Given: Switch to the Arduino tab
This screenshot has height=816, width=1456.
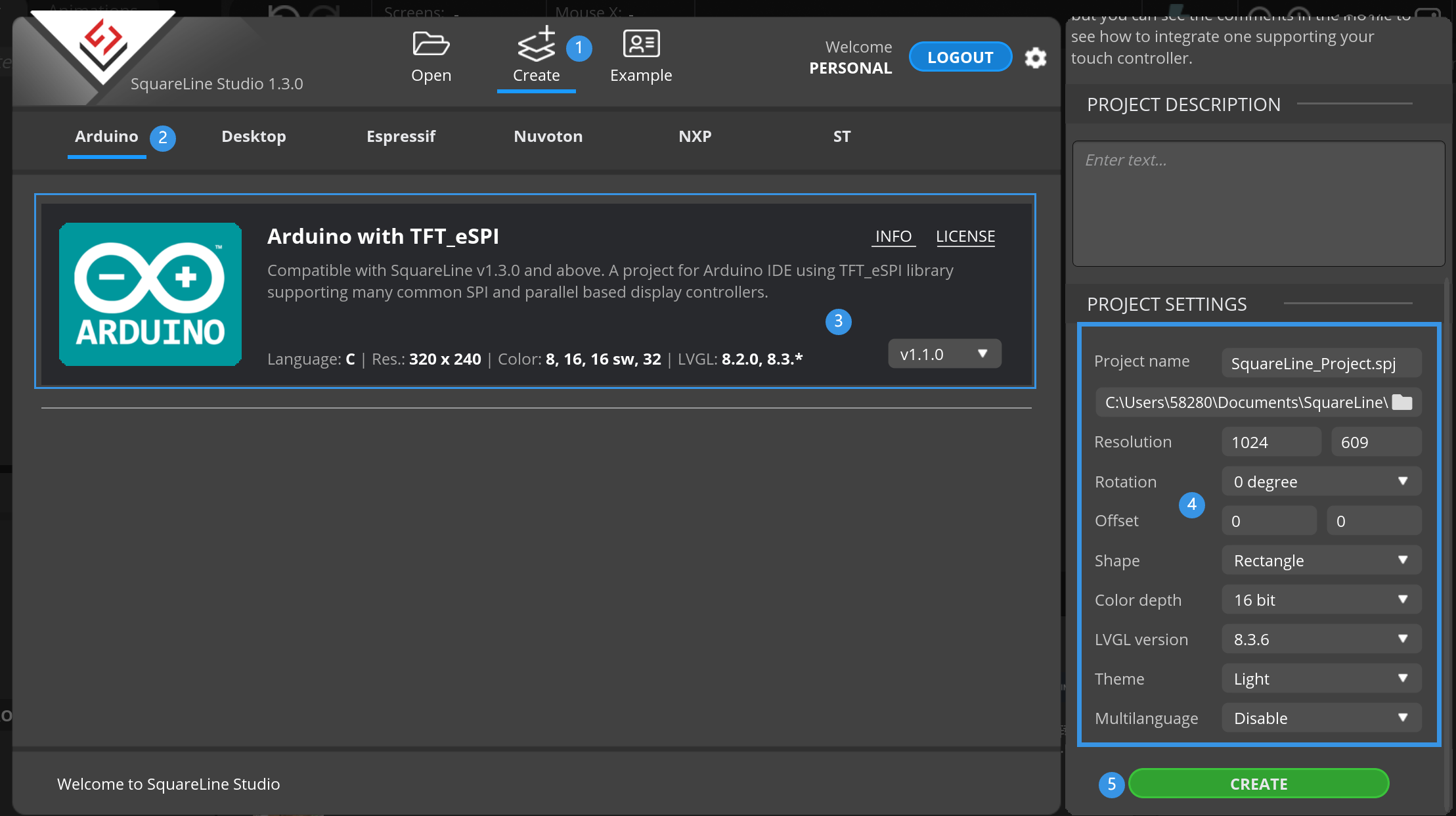Looking at the screenshot, I should click(106, 137).
